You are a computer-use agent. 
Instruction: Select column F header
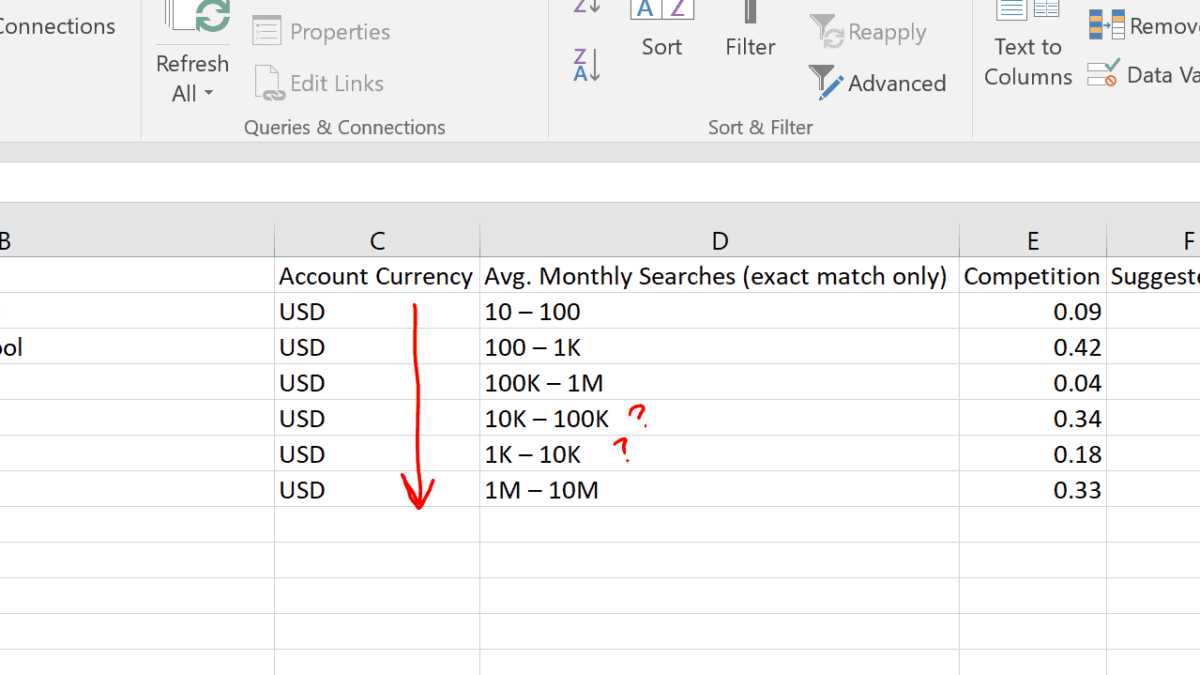coord(1154,240)
